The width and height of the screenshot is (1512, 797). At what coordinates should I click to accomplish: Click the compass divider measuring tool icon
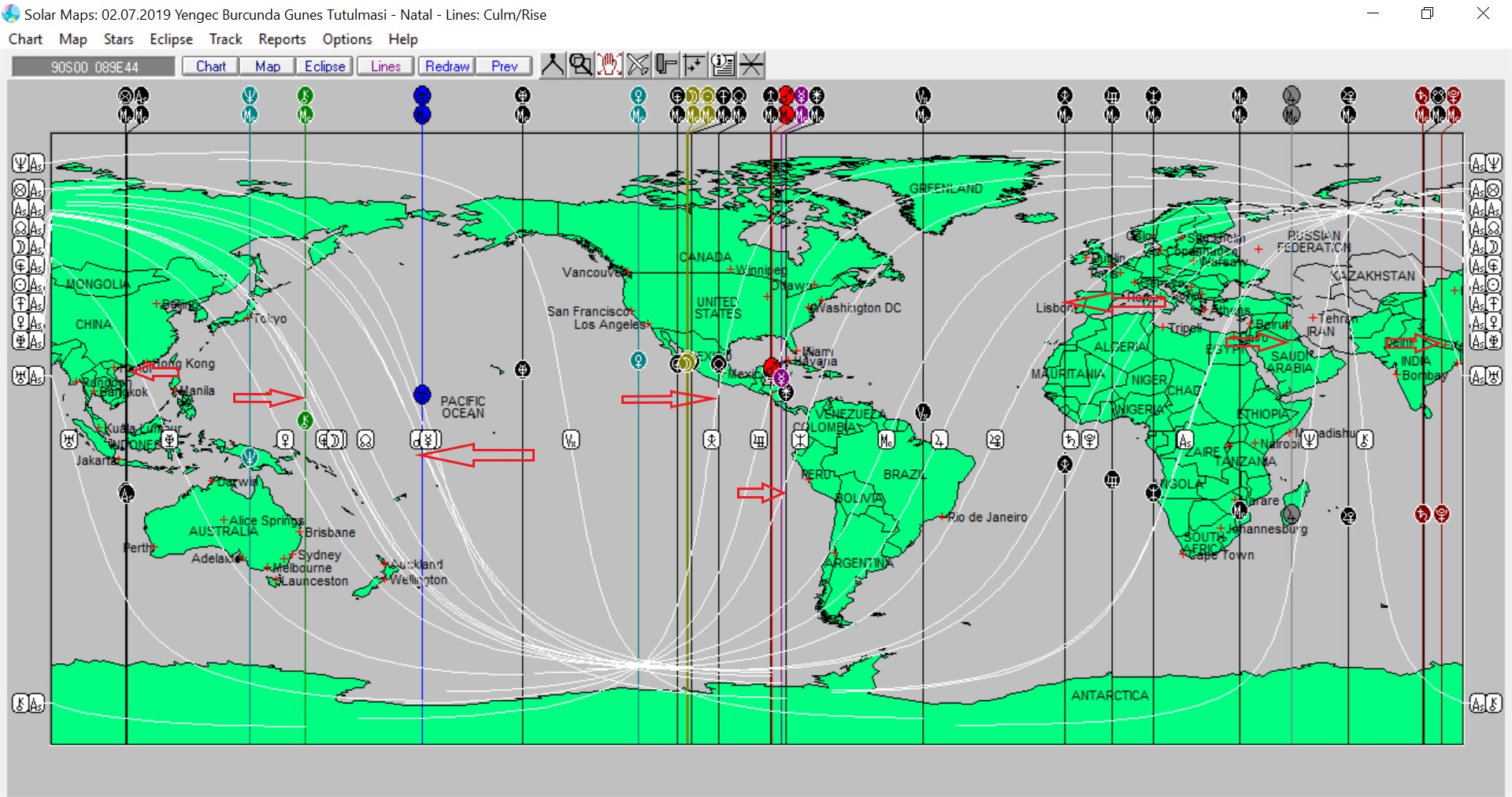point(552,65)
